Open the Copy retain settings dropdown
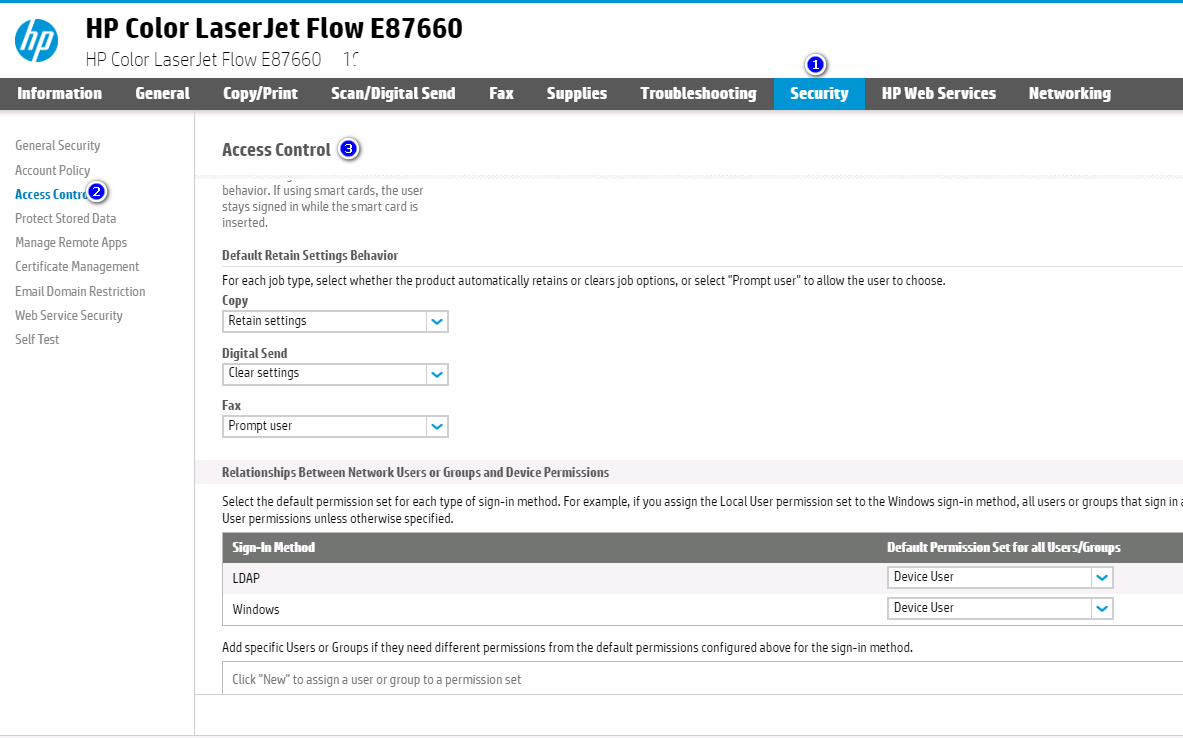Image resolution: width=1183 pixels, height=738 pixels. pos(335,321)
